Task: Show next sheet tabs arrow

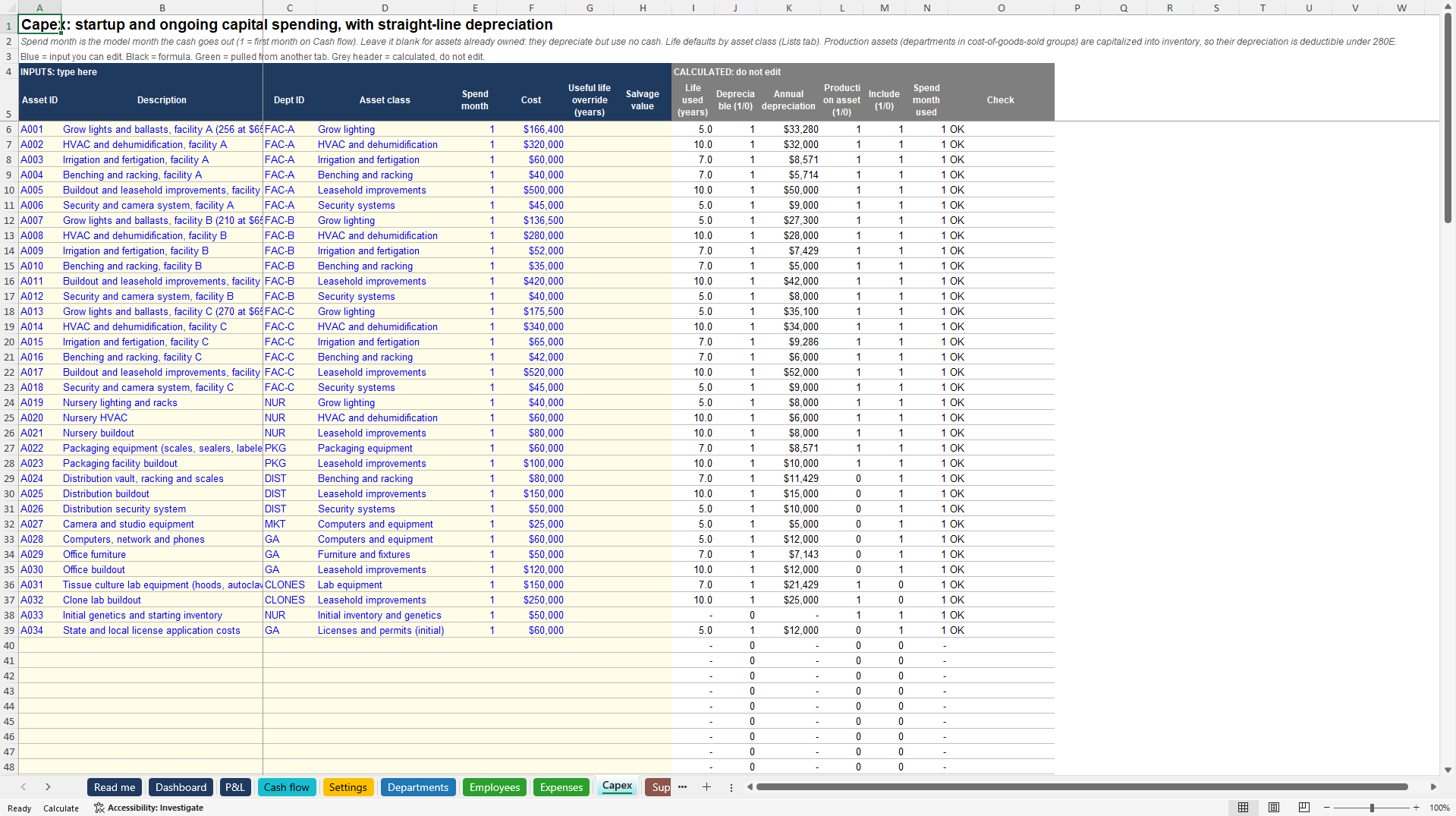Action: 48,787
